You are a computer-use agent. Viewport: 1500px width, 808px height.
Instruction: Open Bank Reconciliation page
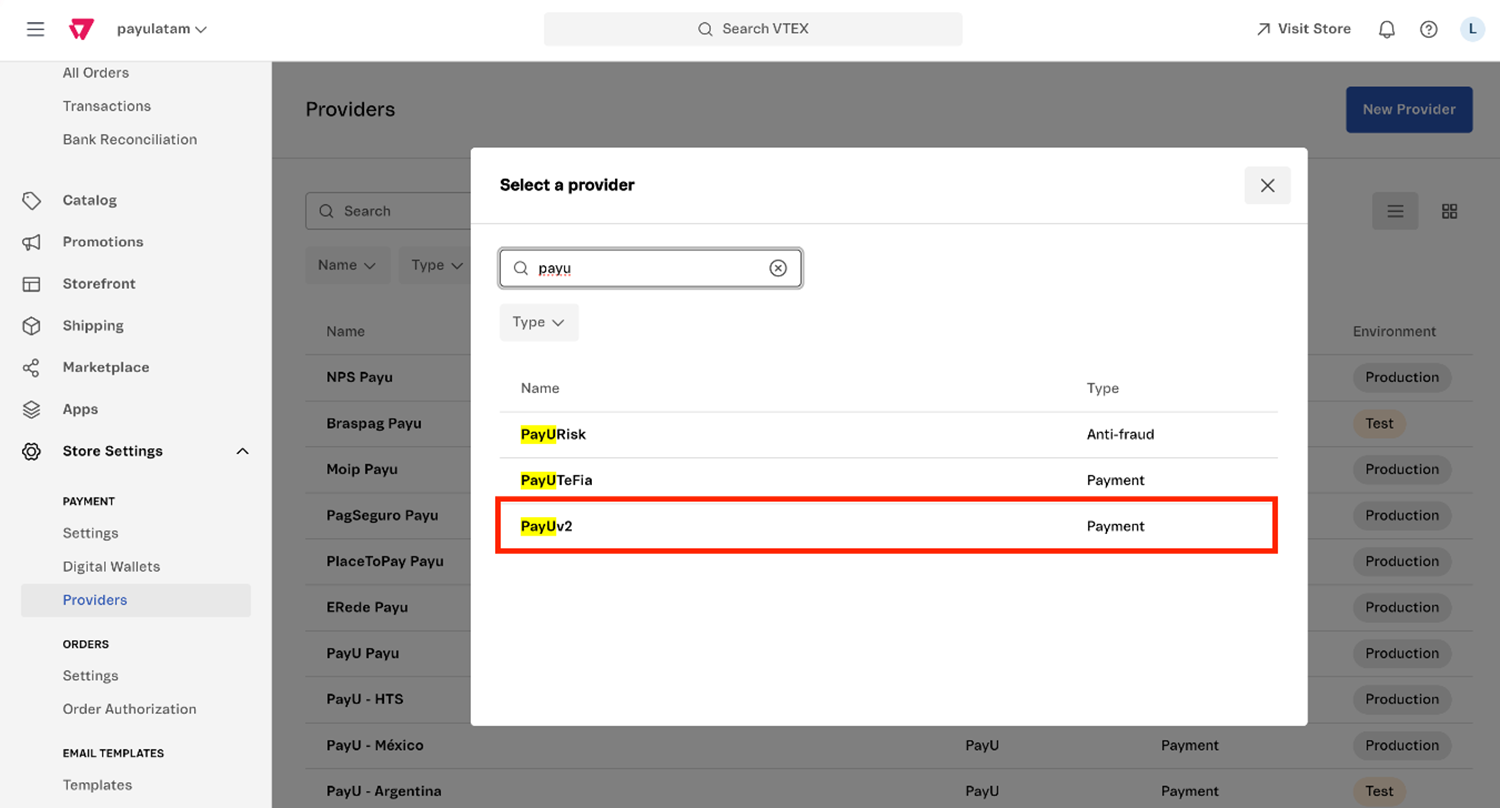click(130, 139)
